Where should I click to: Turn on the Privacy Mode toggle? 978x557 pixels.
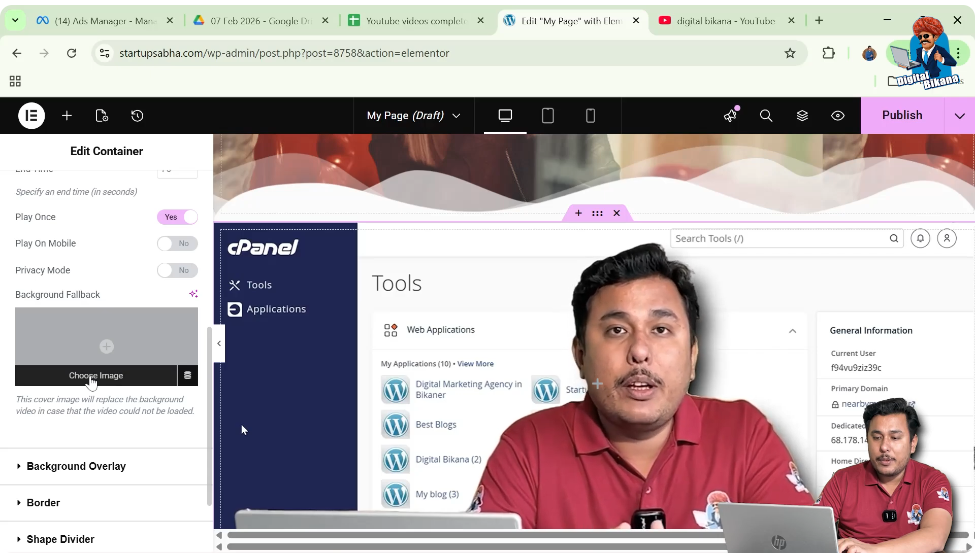coord(177,271)
